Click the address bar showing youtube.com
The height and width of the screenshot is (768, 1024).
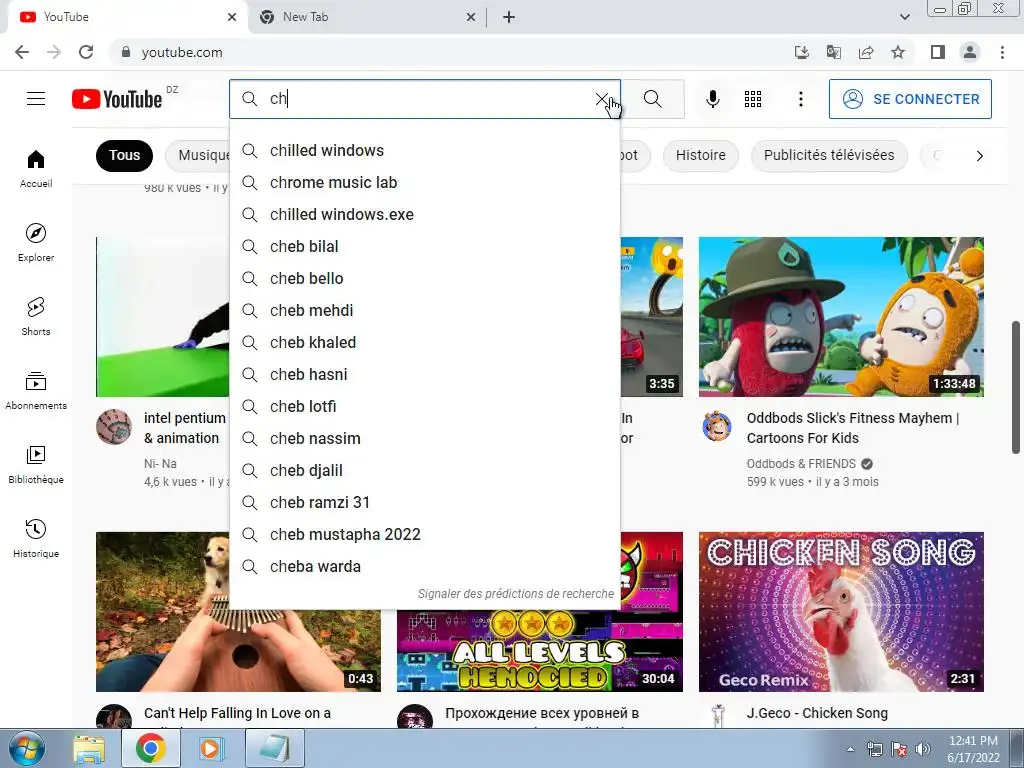[451, 52]
